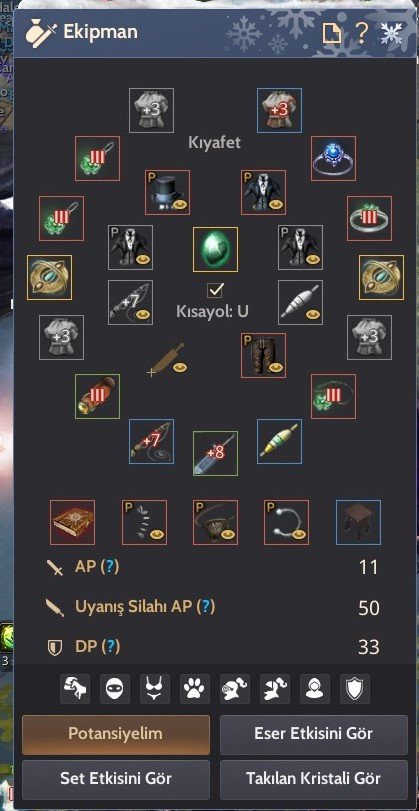Click the document icon in Ekipman header

coord(332,34)
